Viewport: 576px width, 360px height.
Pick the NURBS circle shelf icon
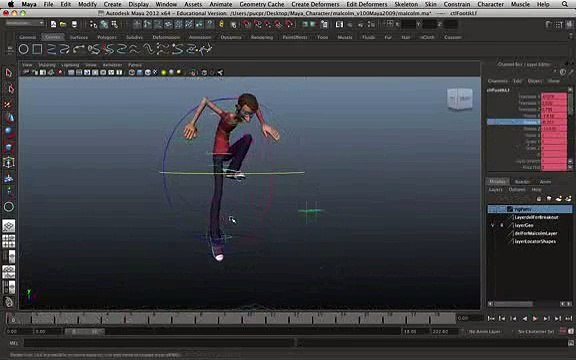coord(24,49)
